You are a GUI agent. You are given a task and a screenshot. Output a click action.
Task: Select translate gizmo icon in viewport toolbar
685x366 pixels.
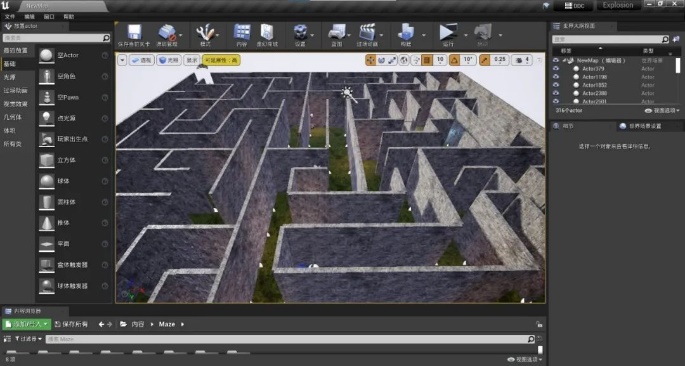tap(370, 60)
